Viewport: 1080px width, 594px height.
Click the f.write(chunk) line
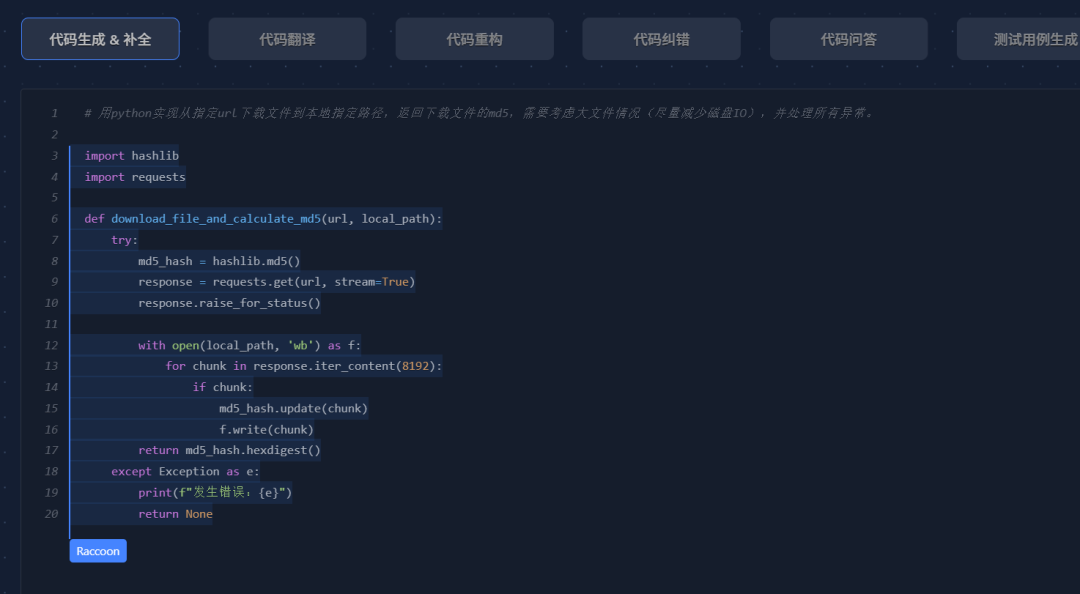(267, 429)
